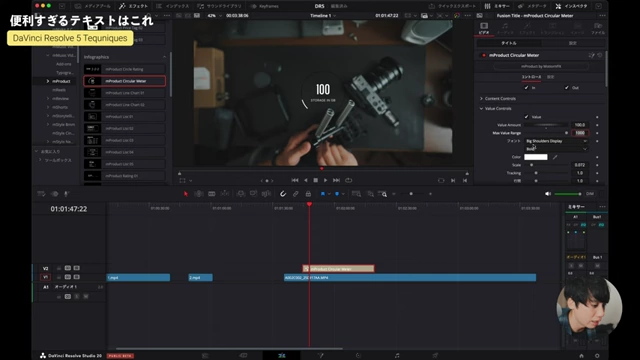
Task: Activate the Trim Edit Mode tool
Action: [199, 194]
